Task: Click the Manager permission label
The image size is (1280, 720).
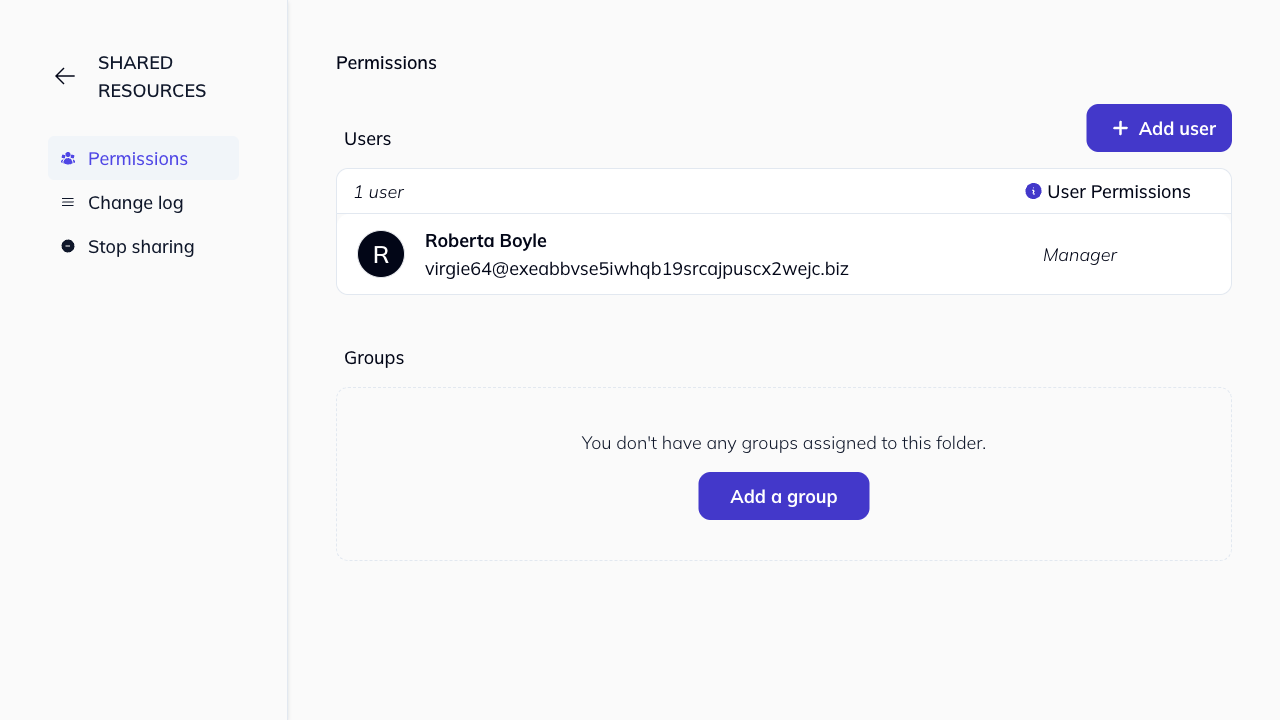Action: click(1080, 255)
